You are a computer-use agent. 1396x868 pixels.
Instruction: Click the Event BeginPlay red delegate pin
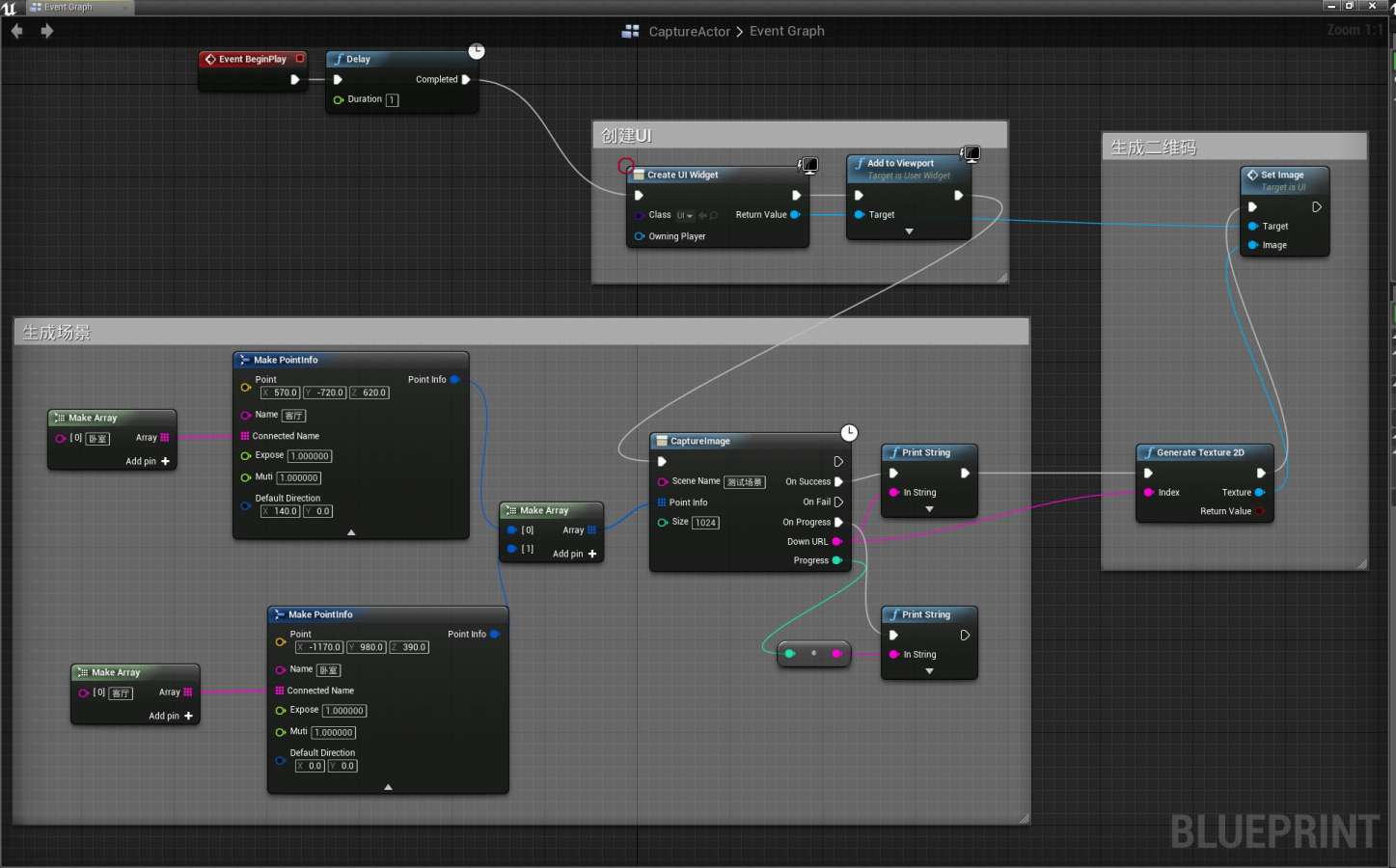pos(300,59)
